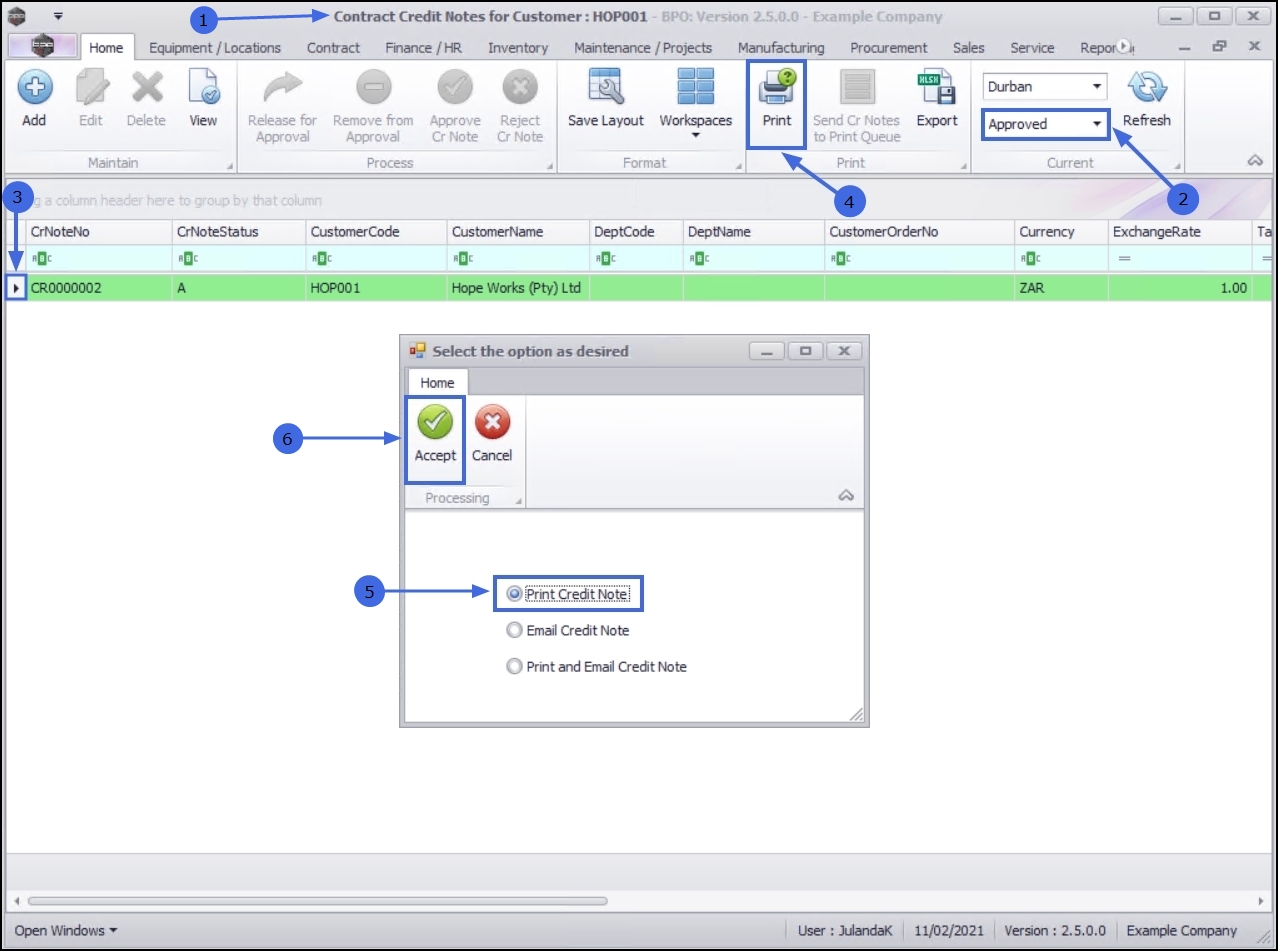Expand the Maintain group launcher
Screen dimensions: 1278x951
tap(230, 166)
